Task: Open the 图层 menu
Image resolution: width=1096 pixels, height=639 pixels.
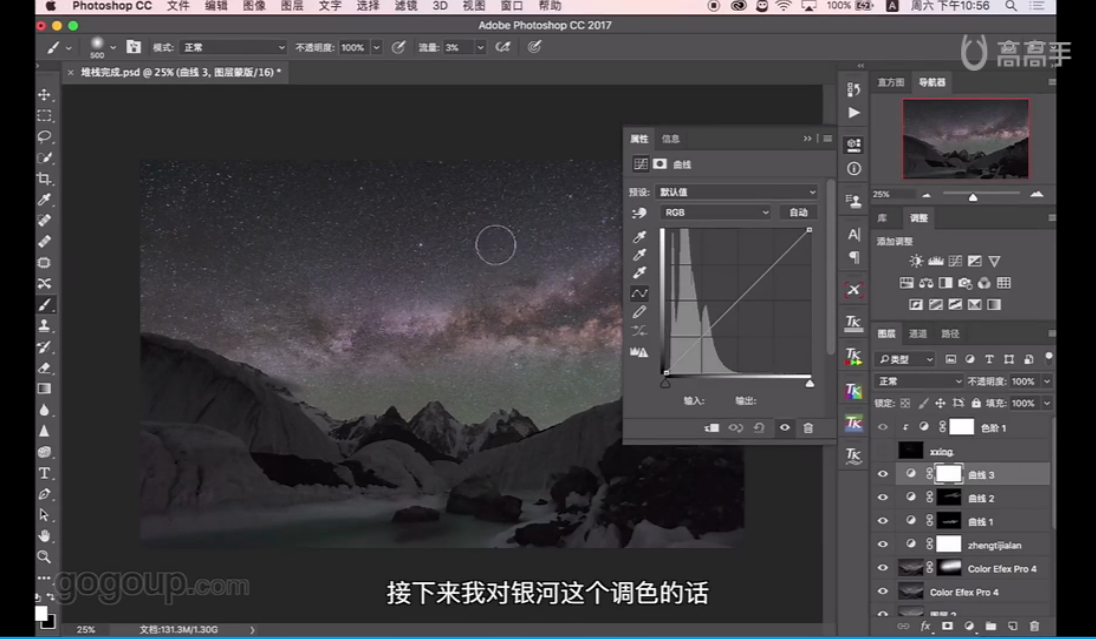Action: click(291, 6)
